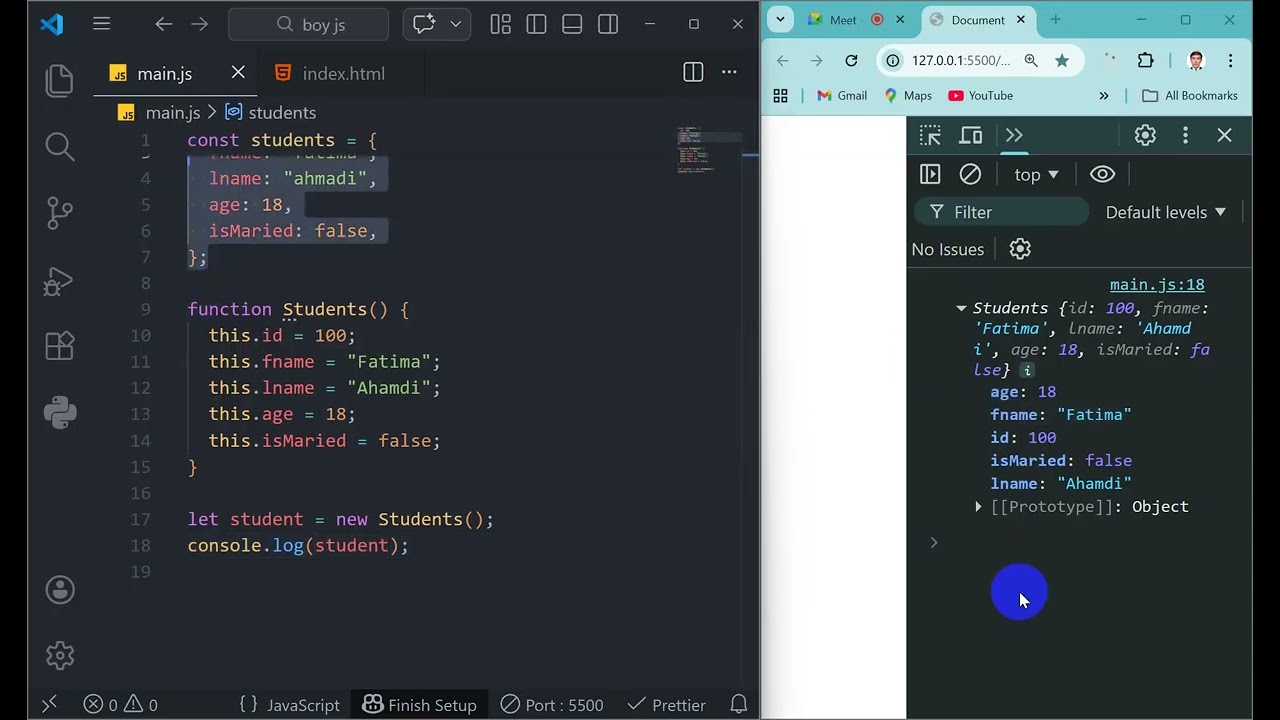Open the YouTube bookmark
1280x720 pixels.
981,96
